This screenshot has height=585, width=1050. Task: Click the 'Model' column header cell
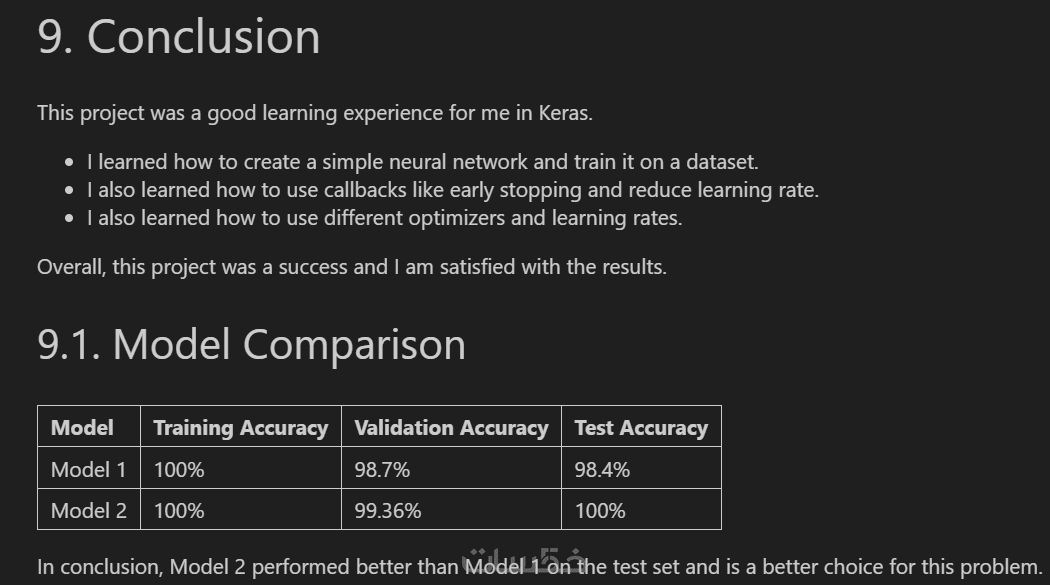click(x=82, y=428)
